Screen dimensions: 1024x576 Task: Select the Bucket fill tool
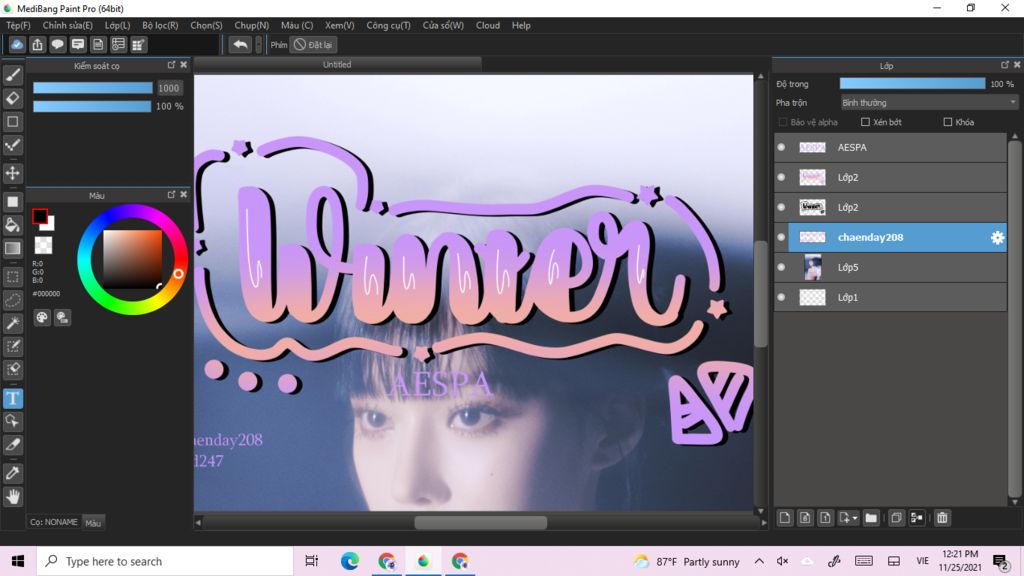[x=12, y=225]
